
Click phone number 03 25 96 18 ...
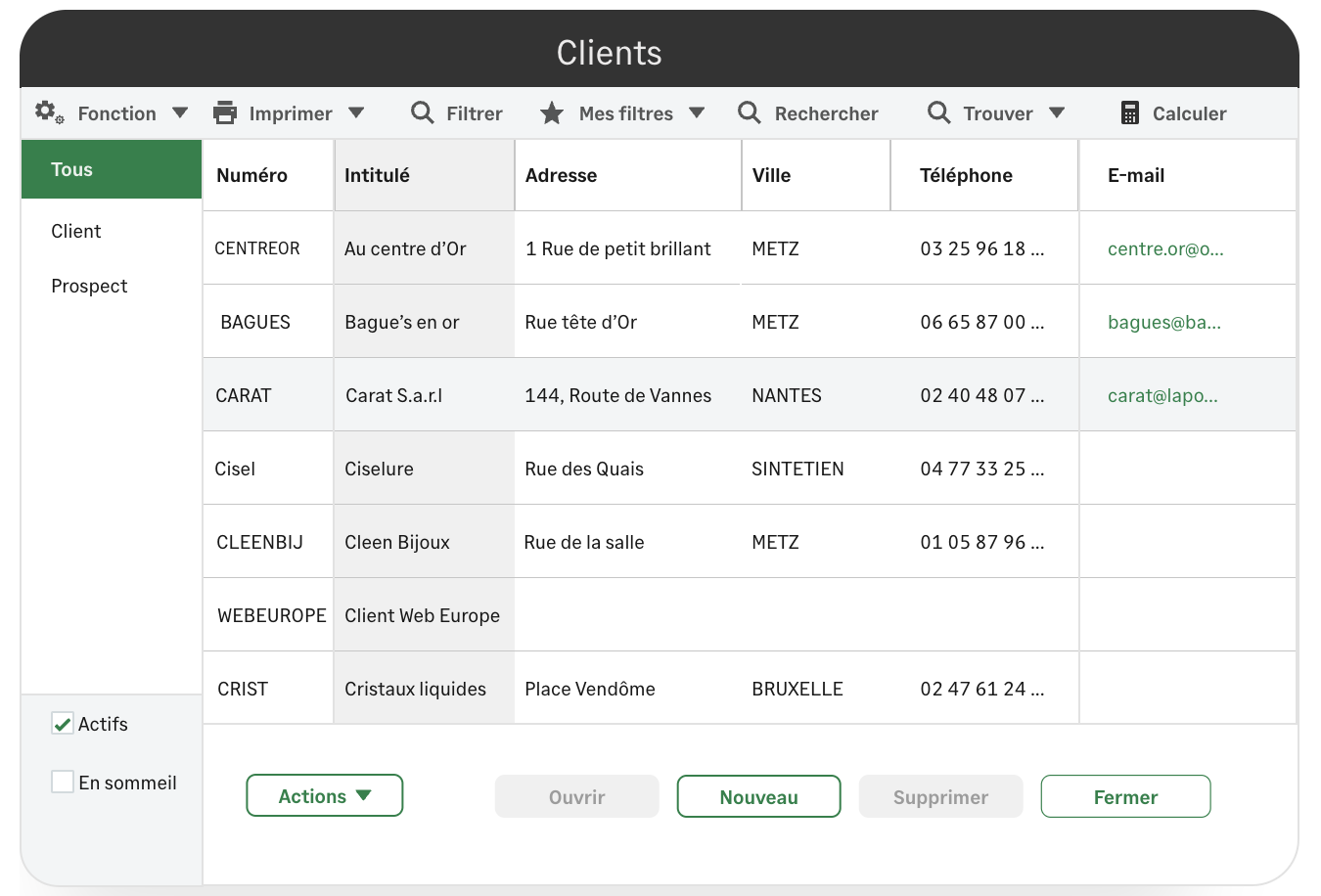tap(982, 248)
